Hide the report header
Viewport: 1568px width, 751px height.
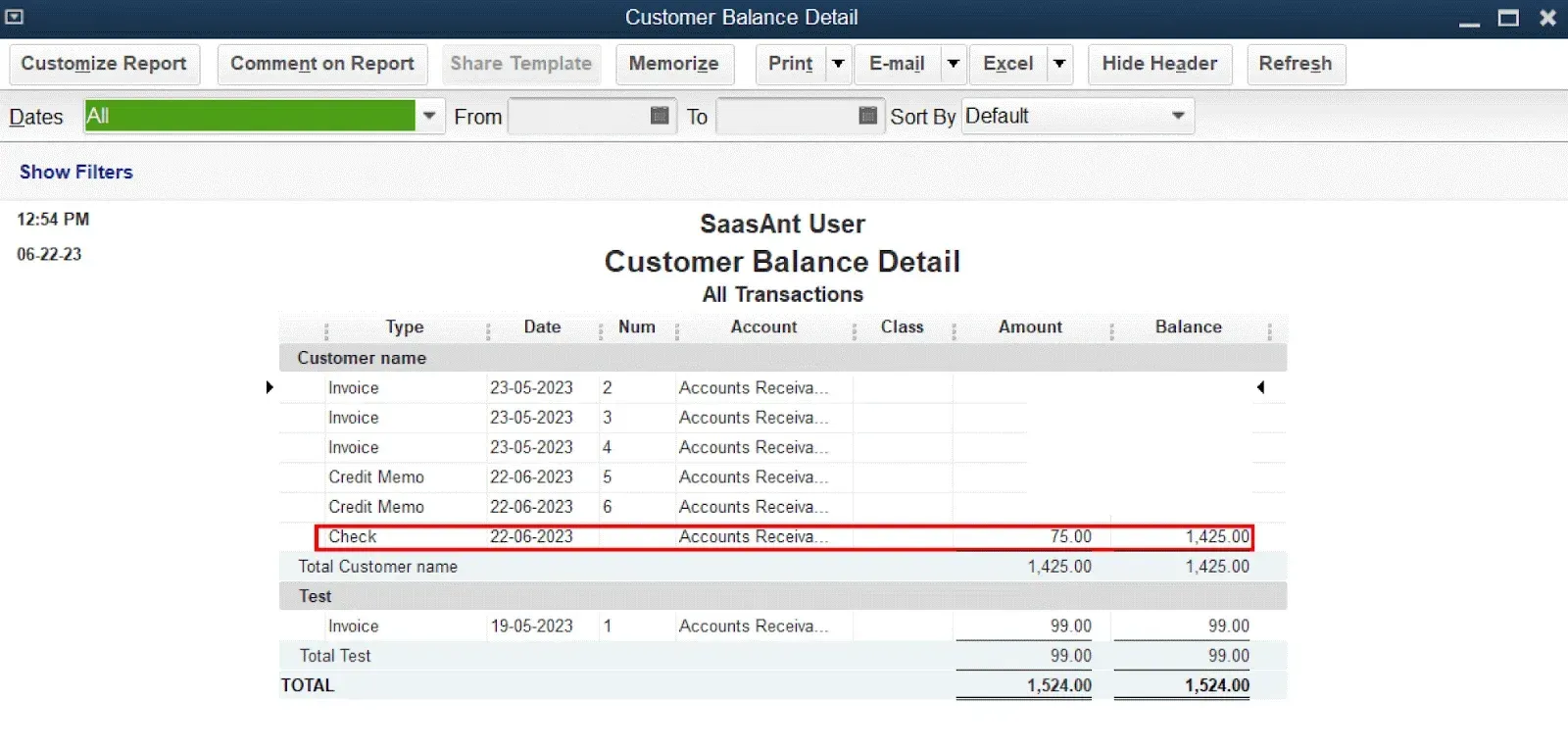1159,64
